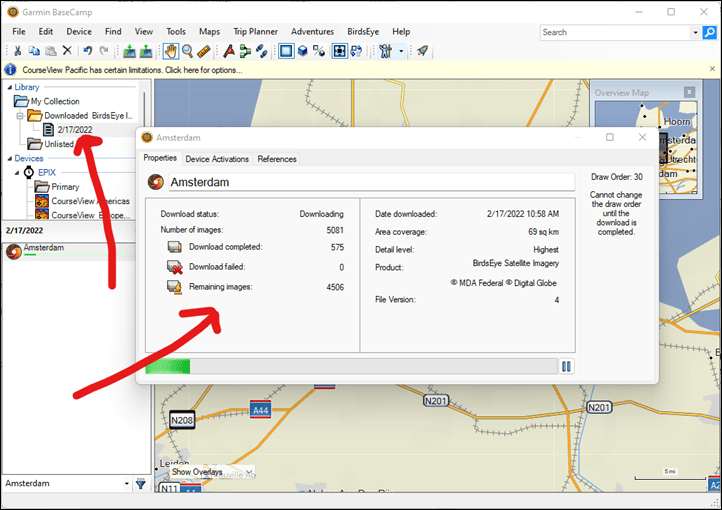Viewport: 722px width, 510px height.
Task: Collapse the EPIX device node
Action: [x=17, y=173]
